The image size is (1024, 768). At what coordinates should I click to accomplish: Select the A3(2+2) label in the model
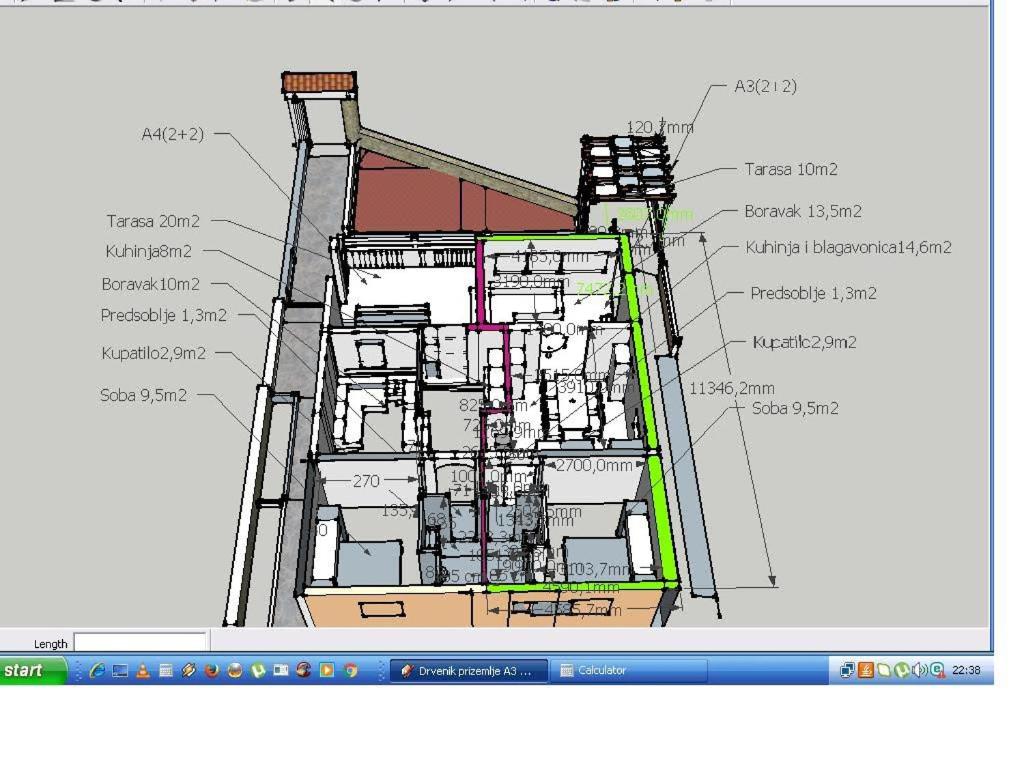click(x=765, y=86)
